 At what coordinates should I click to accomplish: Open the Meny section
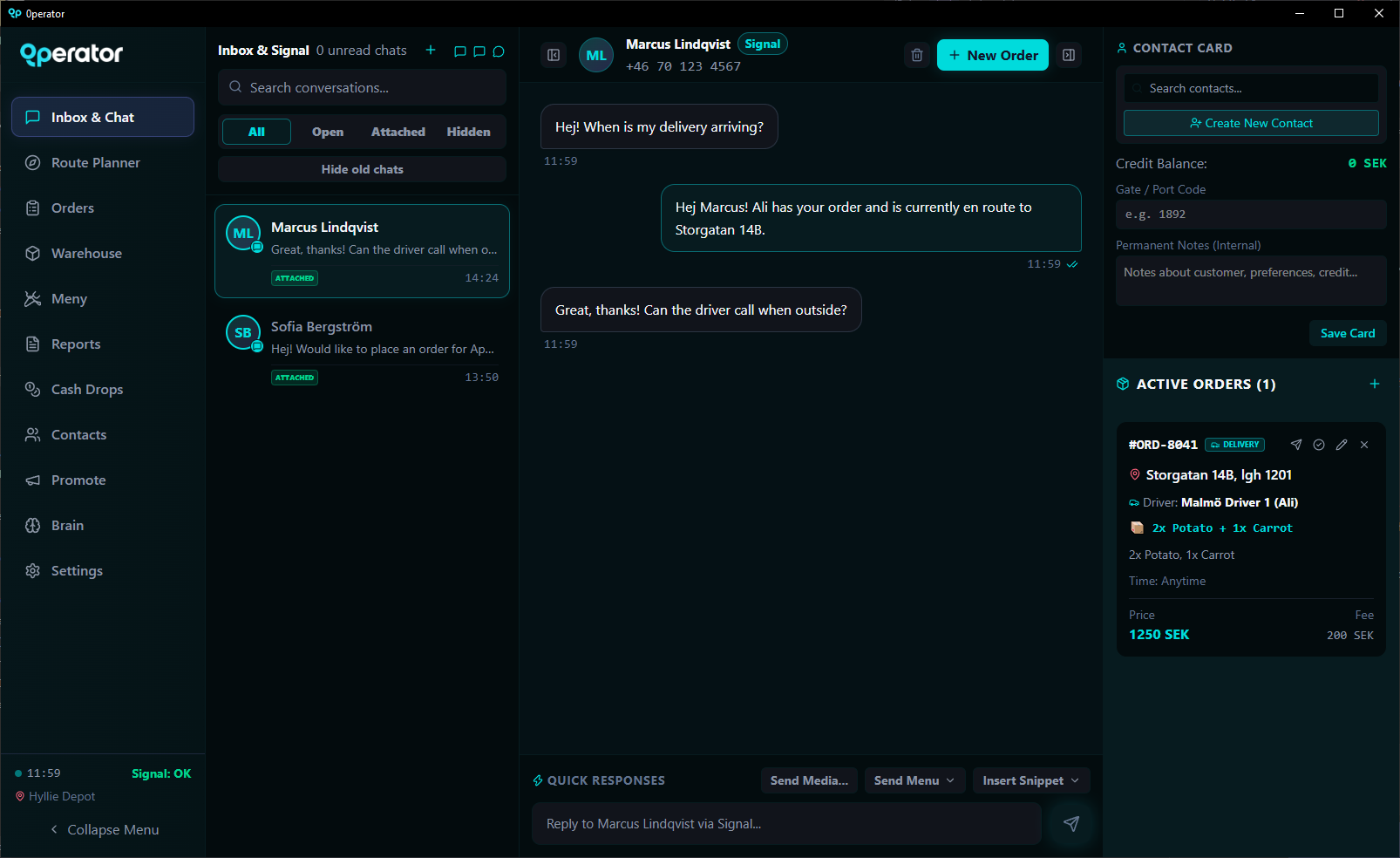(103, 298)
